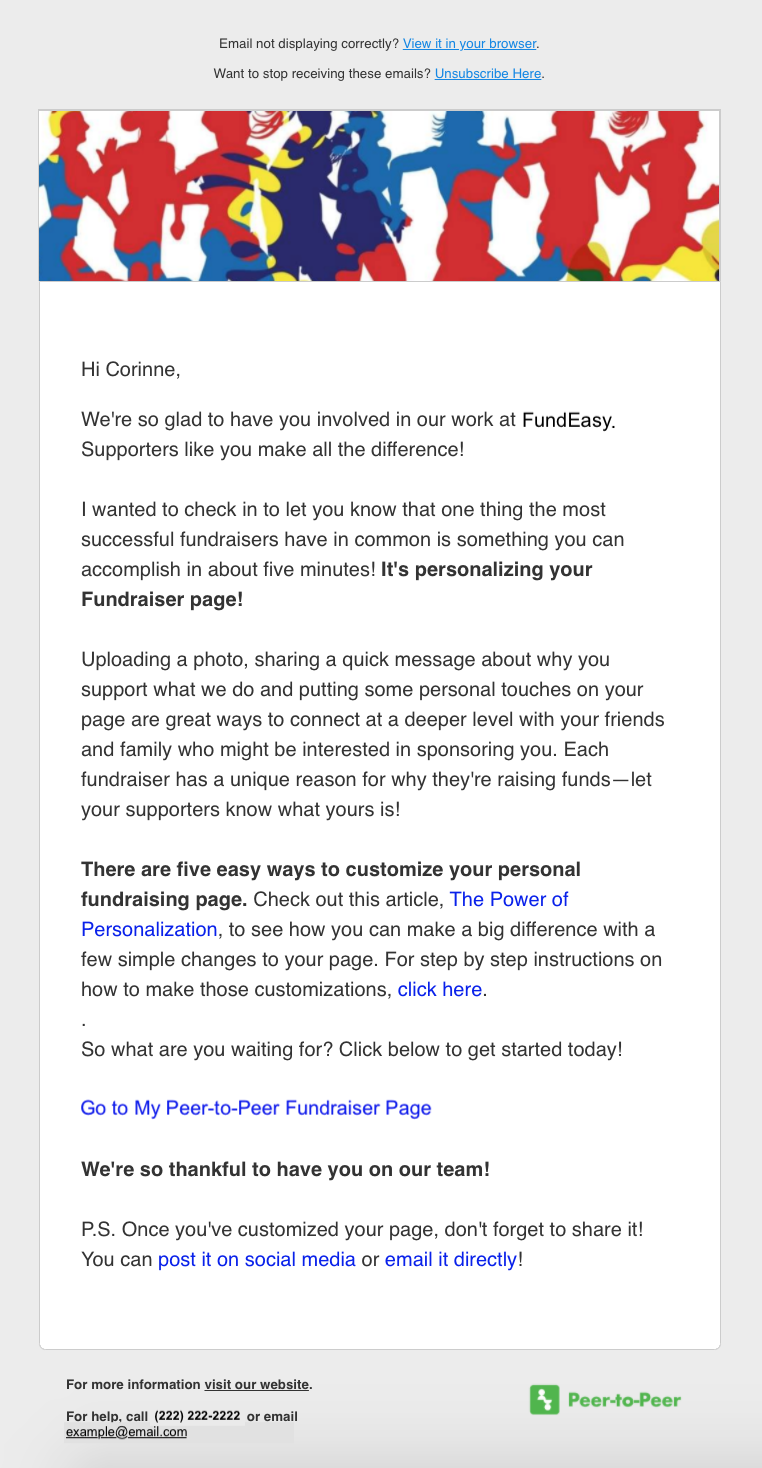
Task: Select the "post it on social media" link
Action: (x=257, y=1259)
